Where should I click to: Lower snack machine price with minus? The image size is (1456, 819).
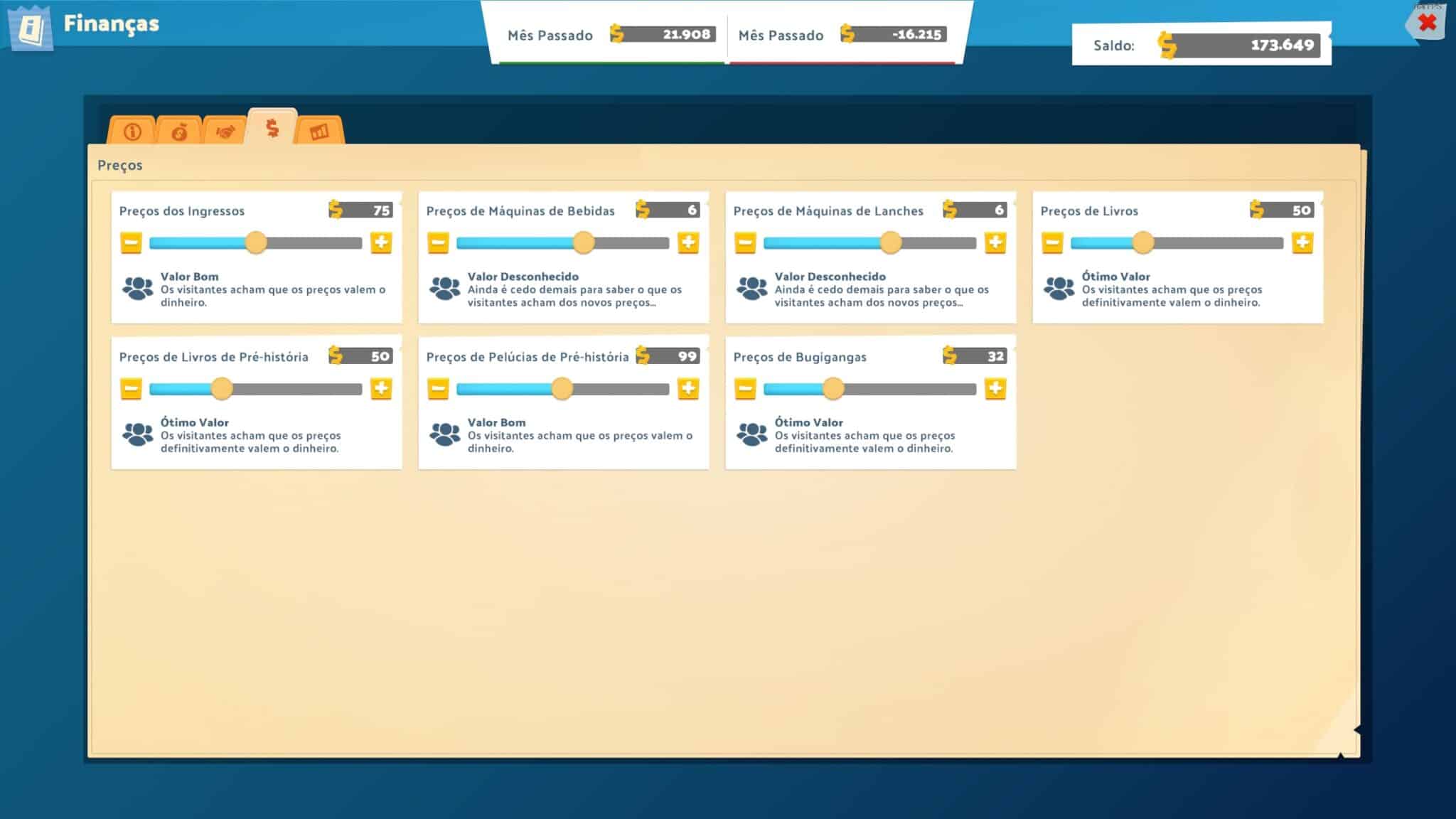pos(745,243)
